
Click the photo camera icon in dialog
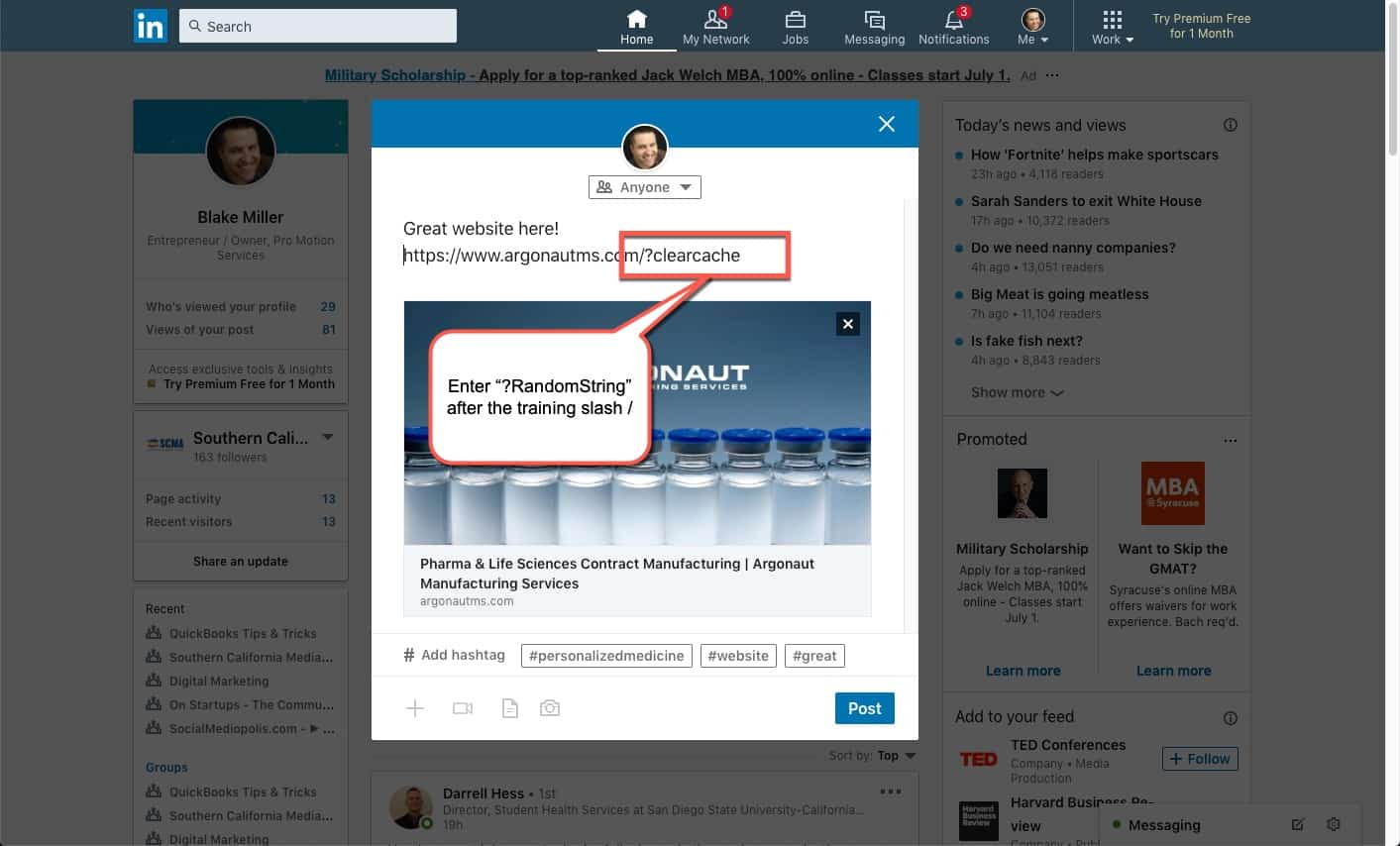tap(550, 708)
